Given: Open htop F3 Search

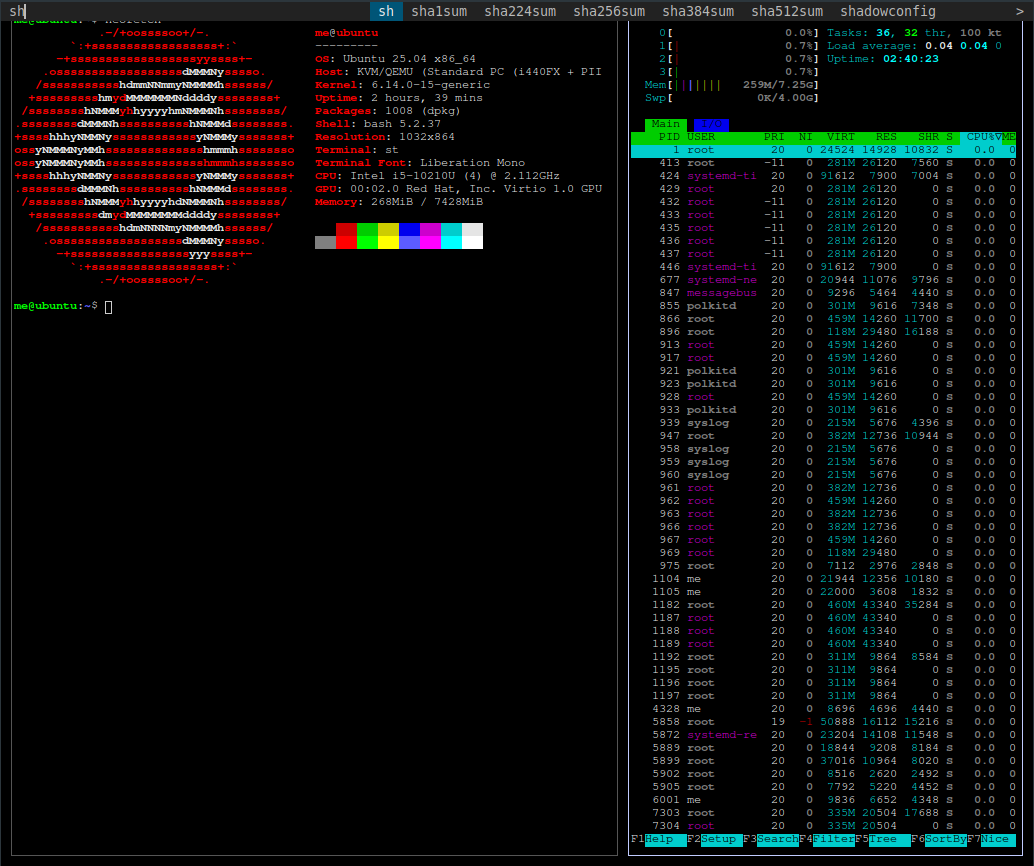Looking at the screenshot, I should (770, 839).
